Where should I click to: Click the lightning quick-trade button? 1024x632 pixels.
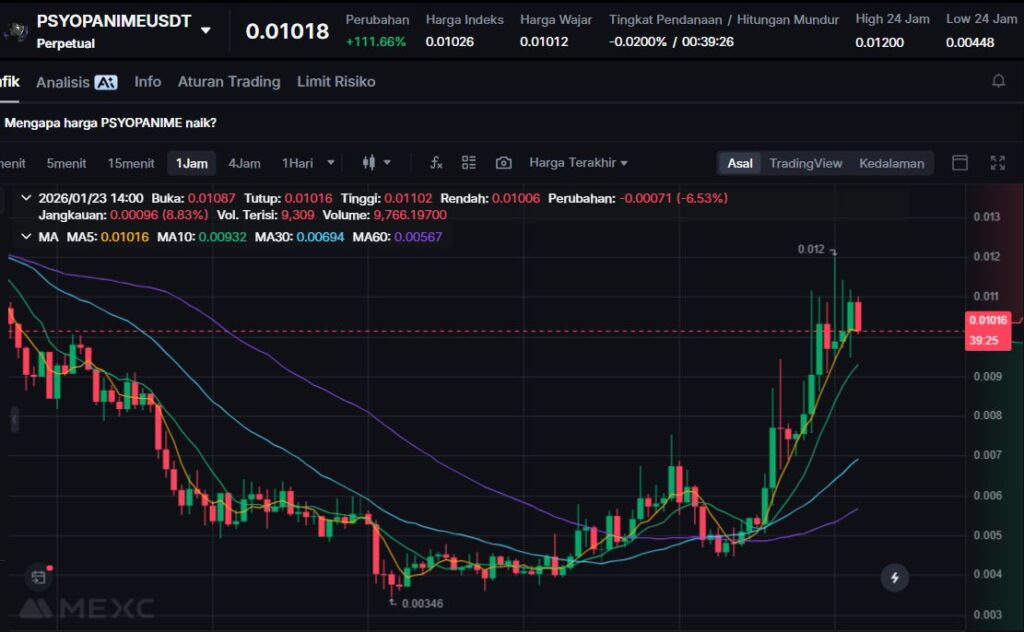pyautogui.click(x=894, y=577)
